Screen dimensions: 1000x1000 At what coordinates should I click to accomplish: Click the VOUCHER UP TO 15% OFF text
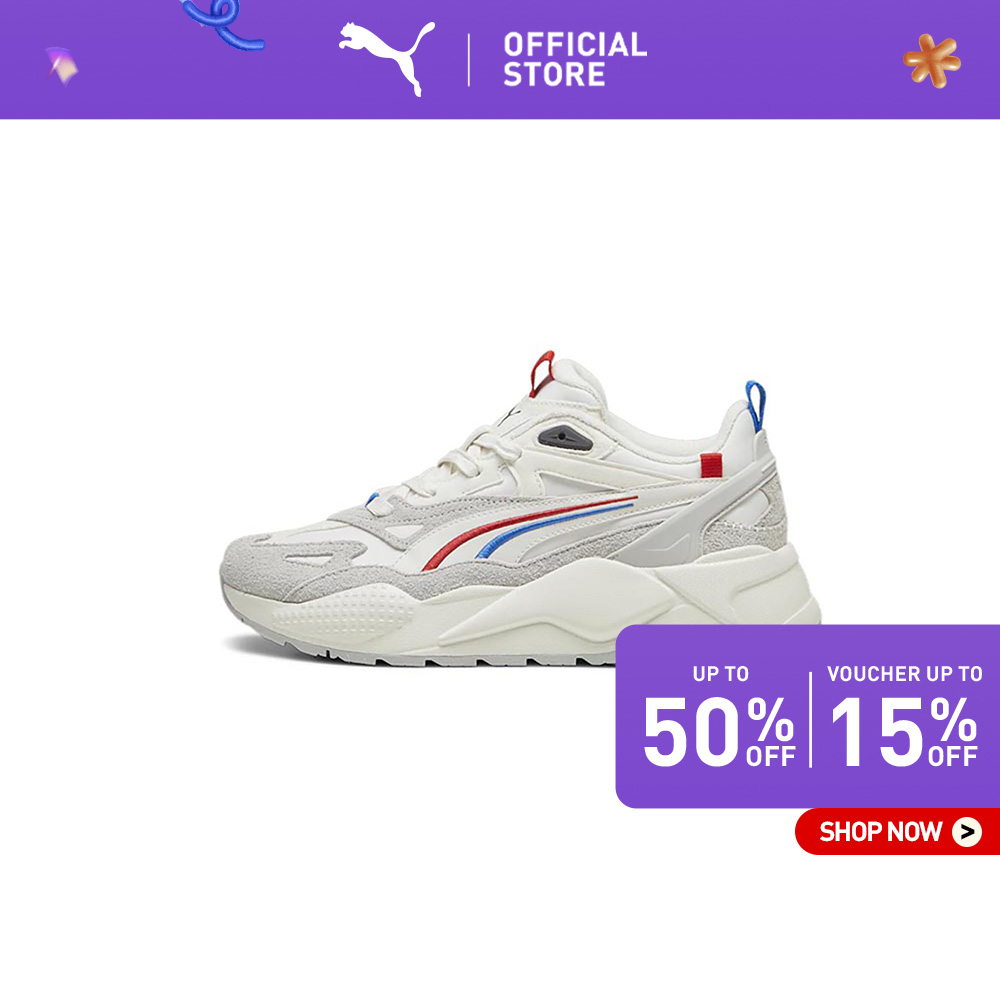coord(904,716)
